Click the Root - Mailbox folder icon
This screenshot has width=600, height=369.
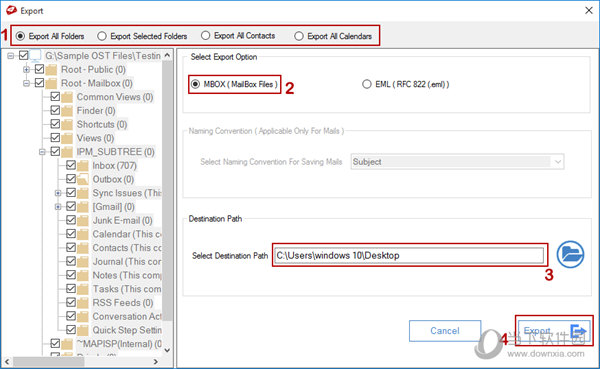click(51, 83)
